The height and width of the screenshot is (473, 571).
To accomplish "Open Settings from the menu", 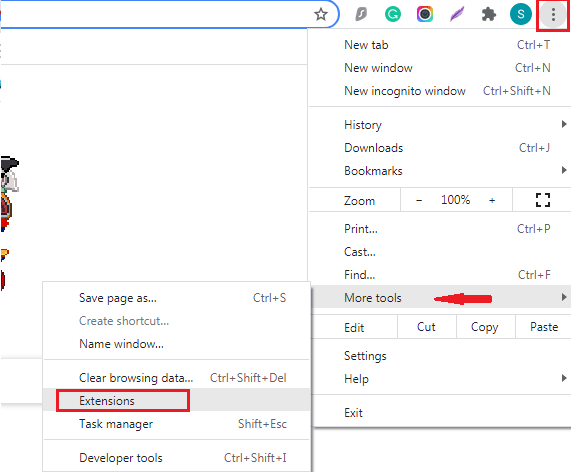I will tap(440, 356).
